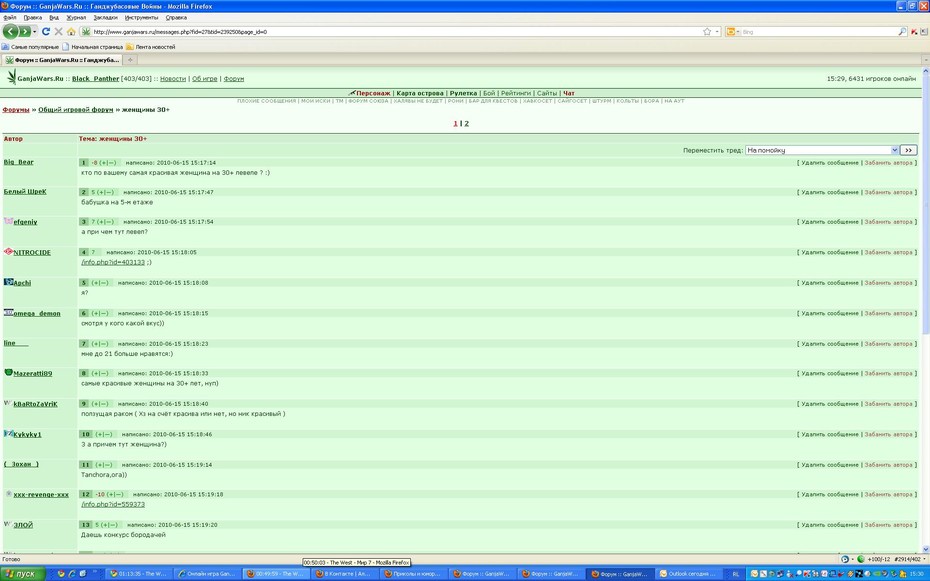
Task: Open the /info.php?id=559373 link
Action: pyautogui.click(x=113, y=505)
